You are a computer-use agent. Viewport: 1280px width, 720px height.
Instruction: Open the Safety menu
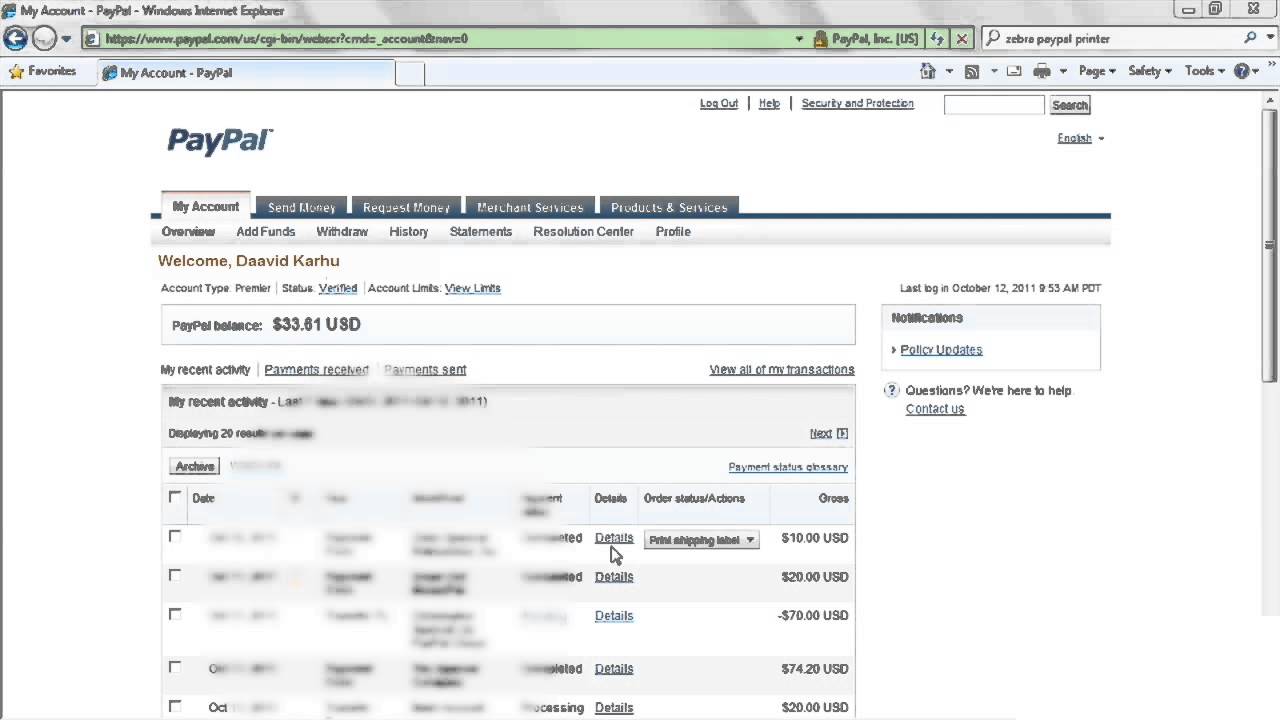(1150, 71)
